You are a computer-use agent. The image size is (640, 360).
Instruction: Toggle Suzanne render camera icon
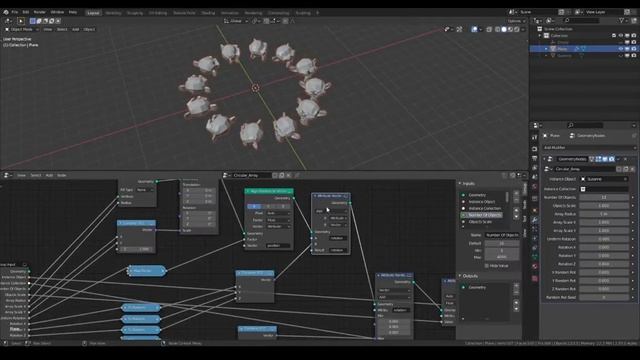click(x=634, y=56)
